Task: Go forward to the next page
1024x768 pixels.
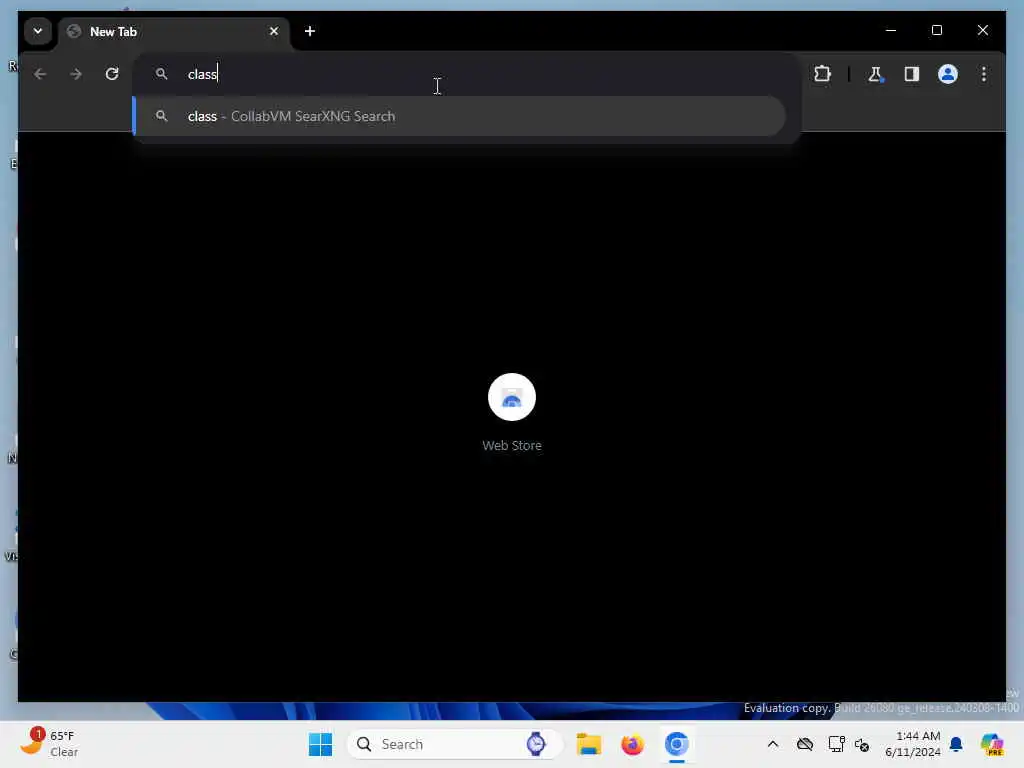Action: click(x=76, y=74)
